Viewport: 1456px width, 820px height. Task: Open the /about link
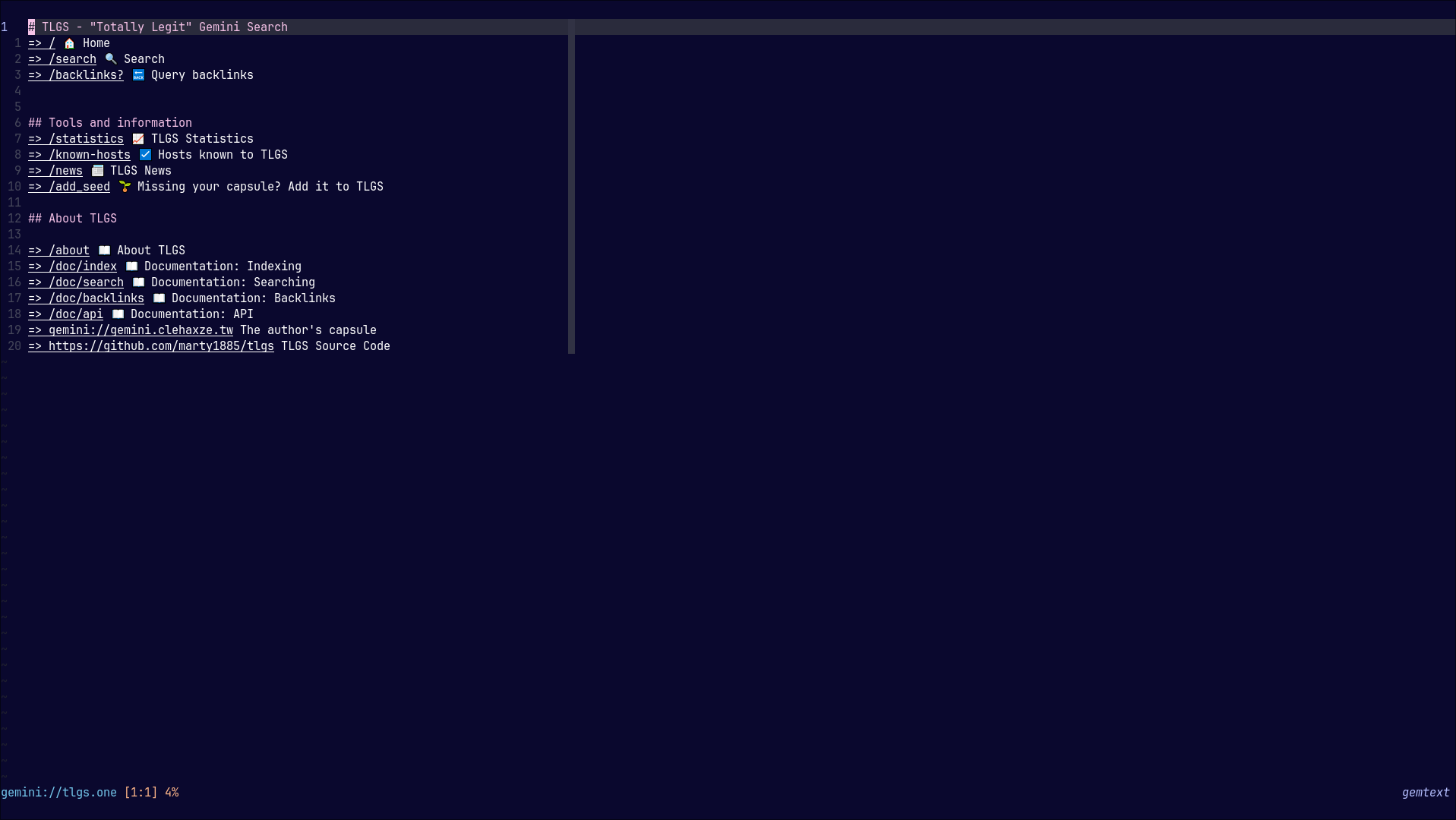58,251
